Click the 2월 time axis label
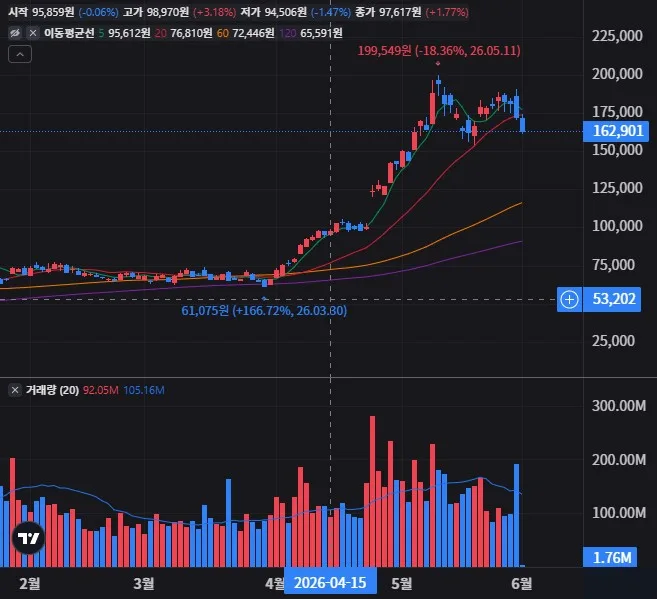This screenshot has height=599, width=657. point(30,583)
